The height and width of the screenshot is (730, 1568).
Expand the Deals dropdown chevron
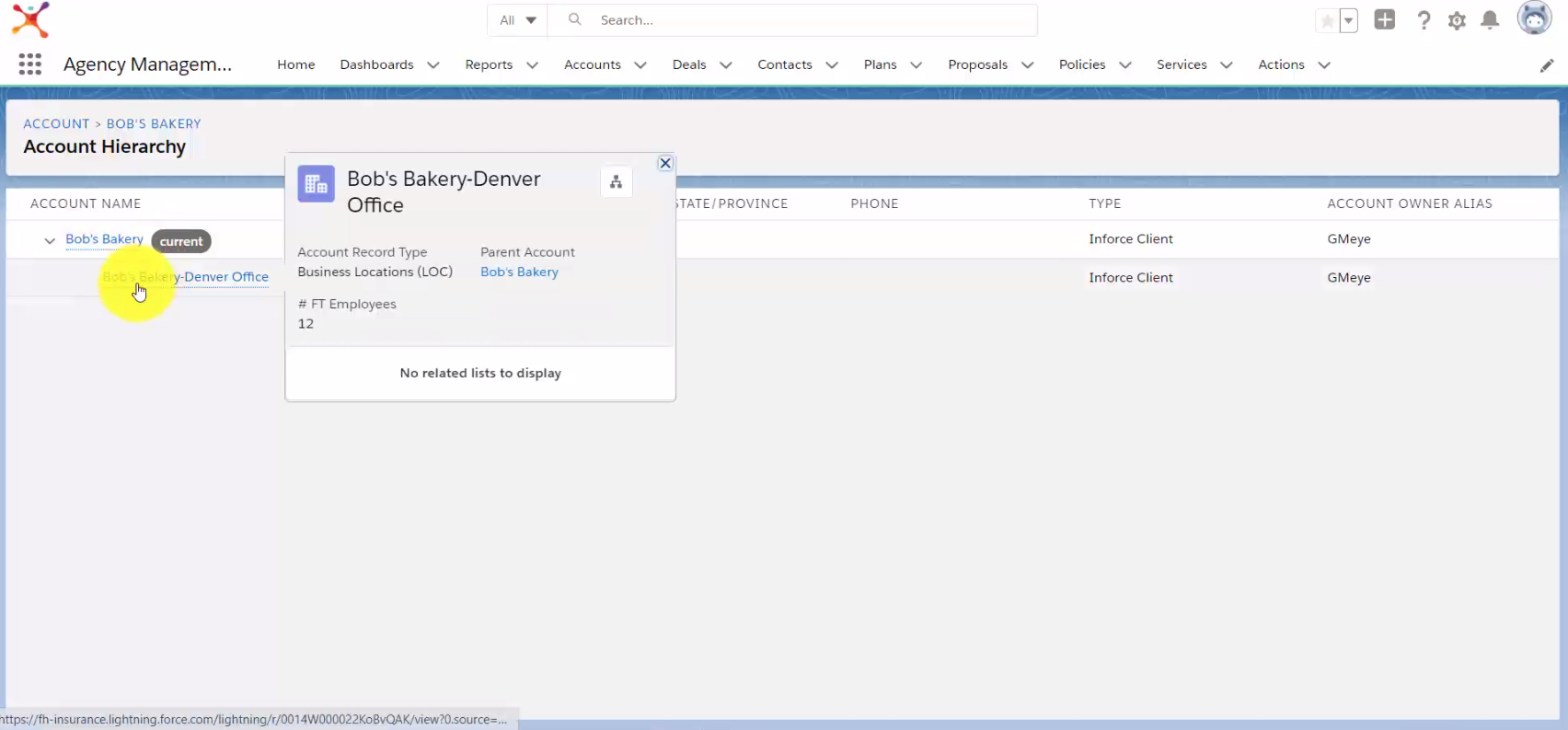726,65
